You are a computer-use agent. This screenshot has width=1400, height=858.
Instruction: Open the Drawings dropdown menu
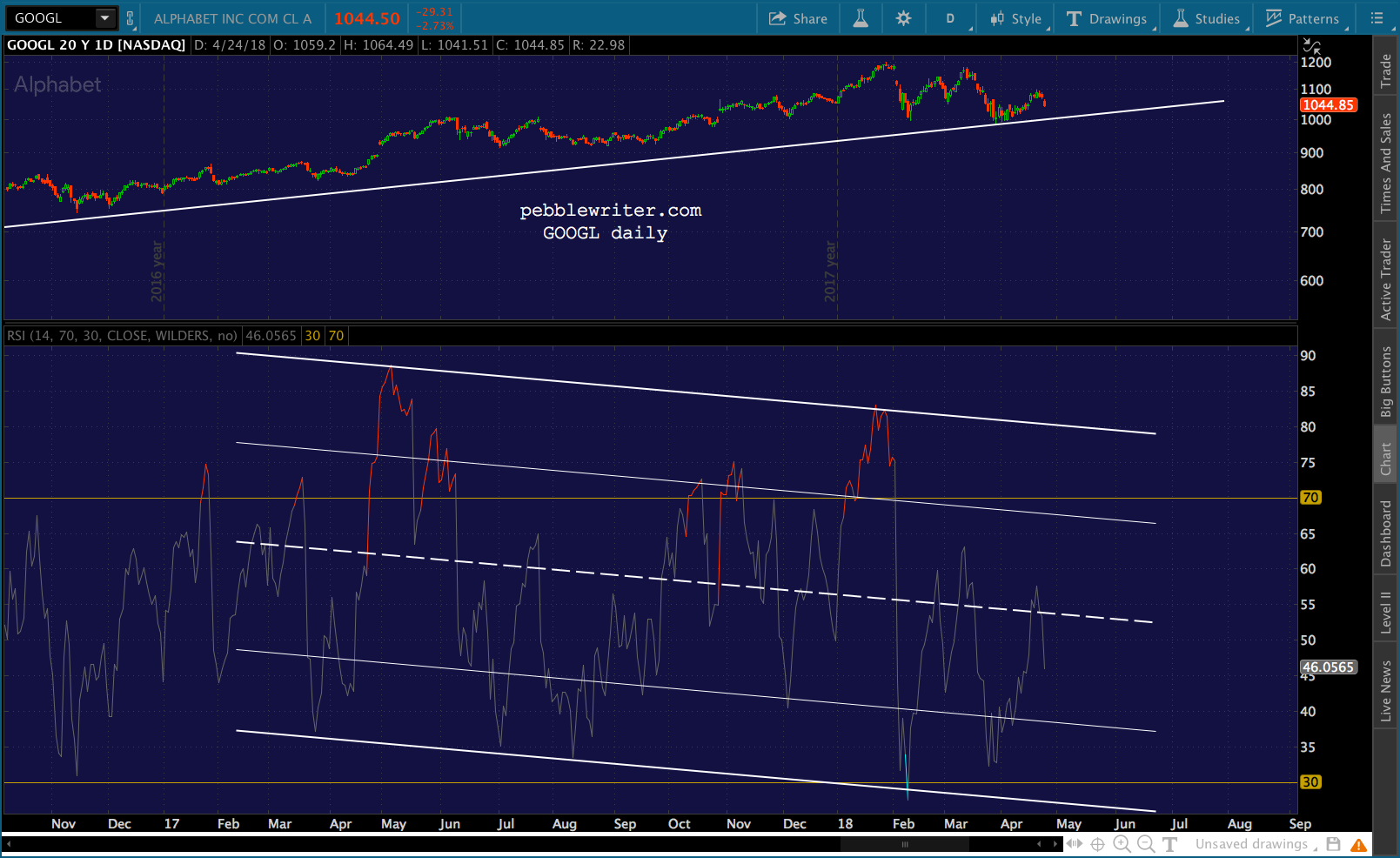click(x=1108, y=18)
